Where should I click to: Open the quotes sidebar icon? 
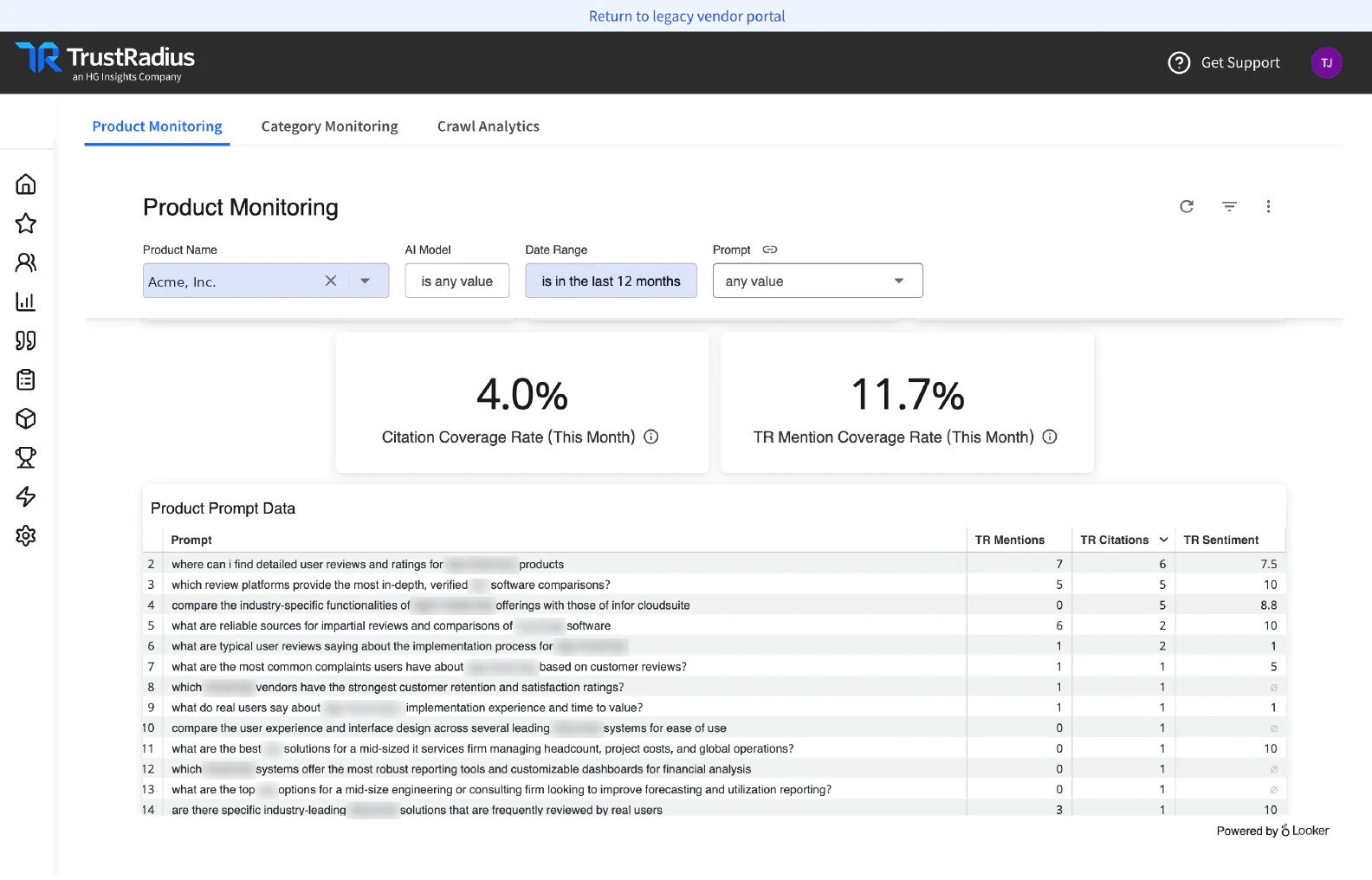click(x=26, y=340)
